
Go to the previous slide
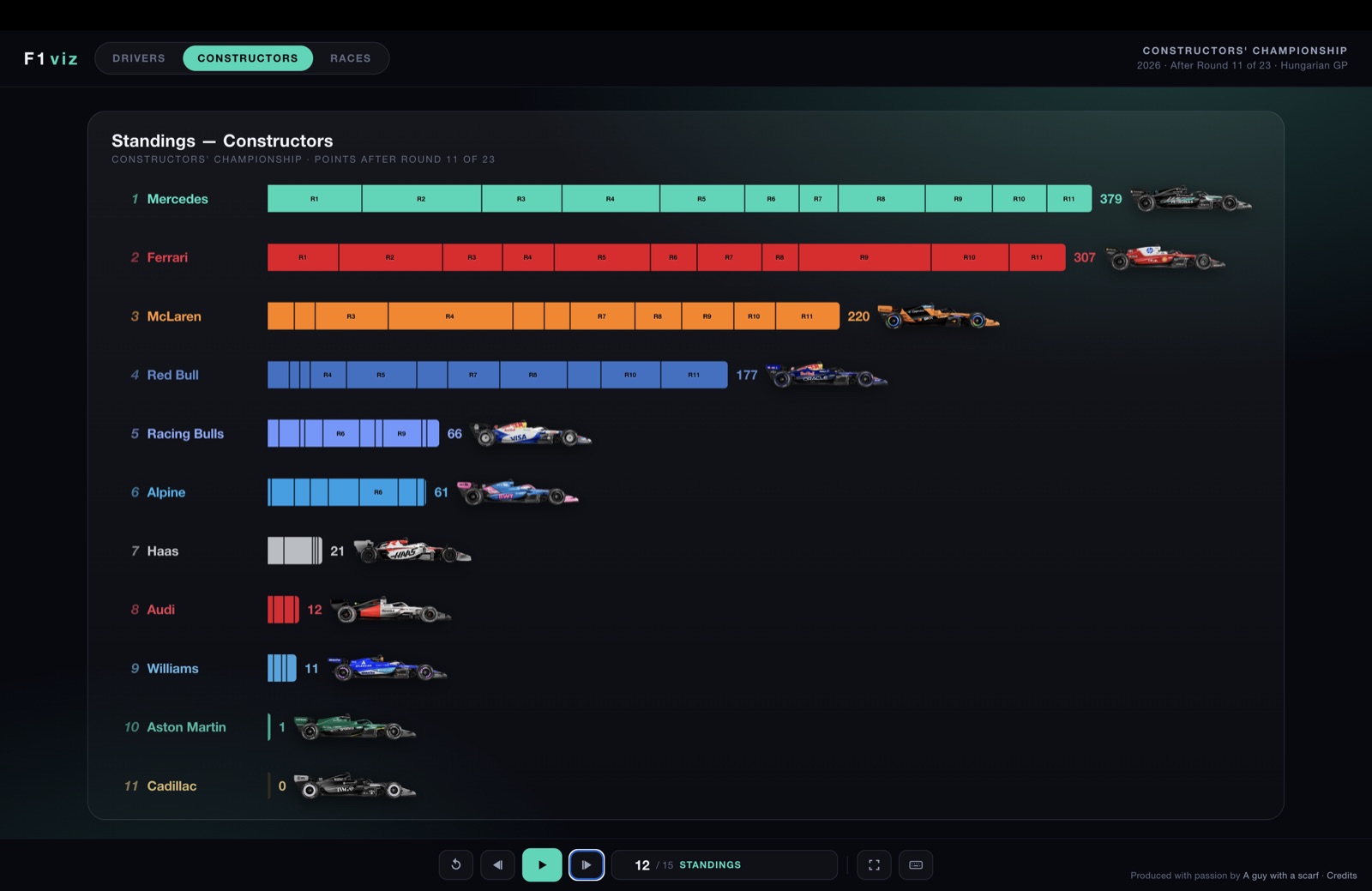[x=497, y=864]
